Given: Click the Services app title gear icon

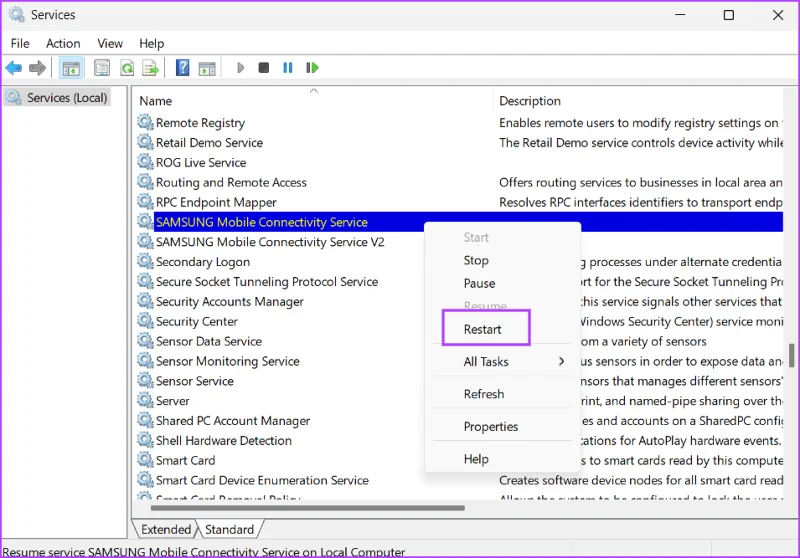Looking at the screenshot, I should 17,15.
